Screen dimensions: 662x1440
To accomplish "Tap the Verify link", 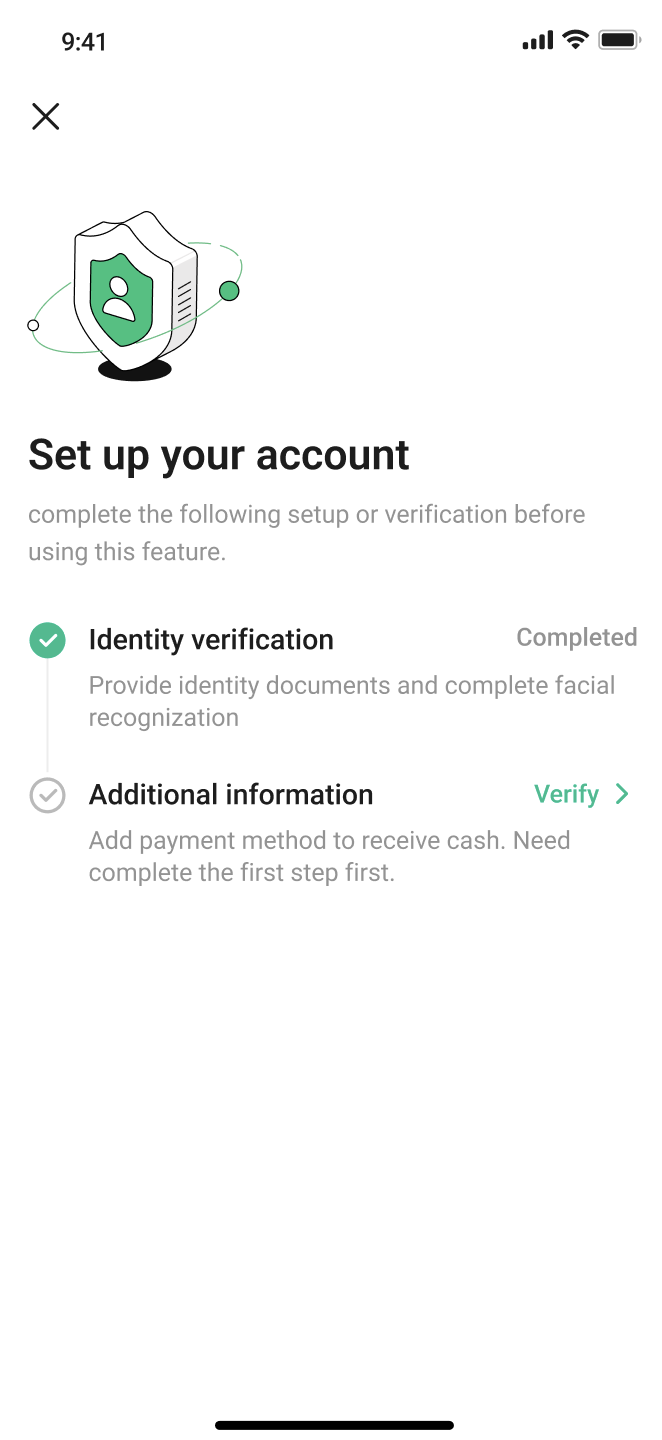I will click(566, 794).
